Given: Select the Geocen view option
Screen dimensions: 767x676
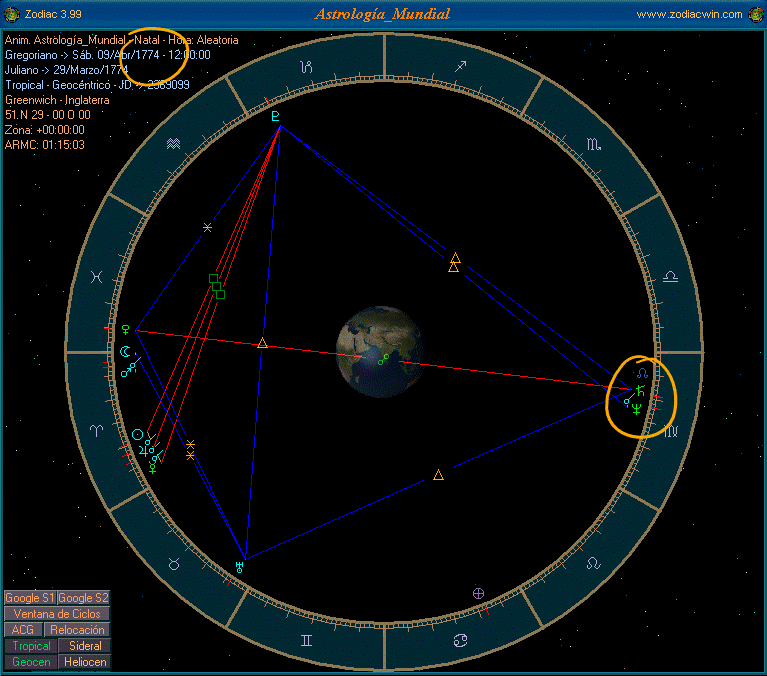Looking at the screenshot, I should pyautogui.click(x=30, y=662).
